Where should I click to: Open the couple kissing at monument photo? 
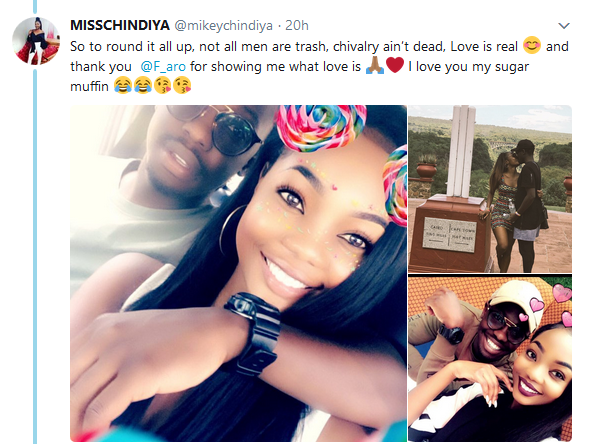click(x=490, y=189)
